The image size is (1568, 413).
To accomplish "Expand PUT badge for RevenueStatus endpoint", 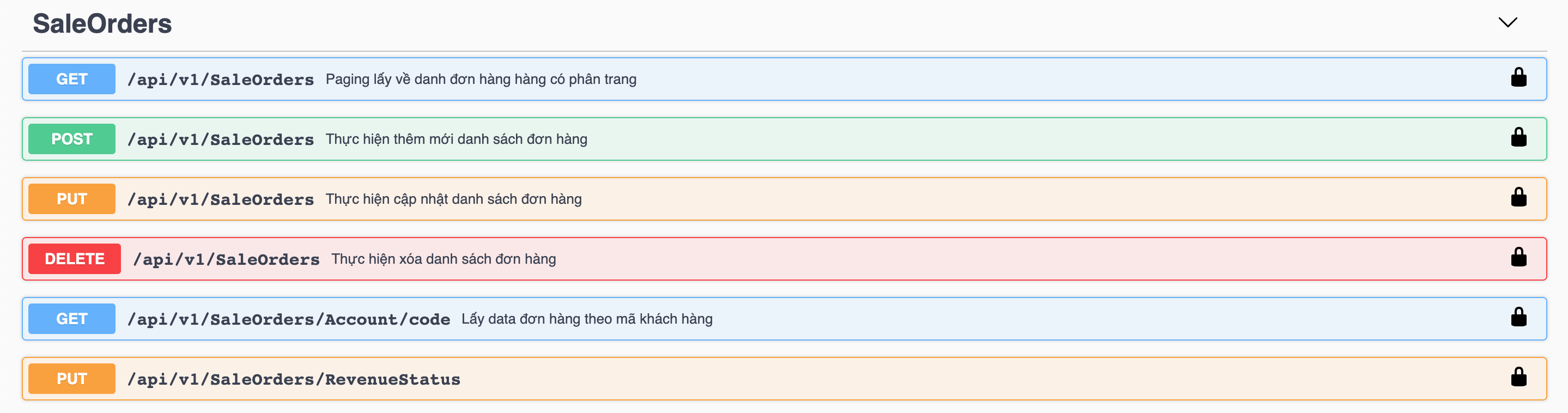I will coord(72,379).
